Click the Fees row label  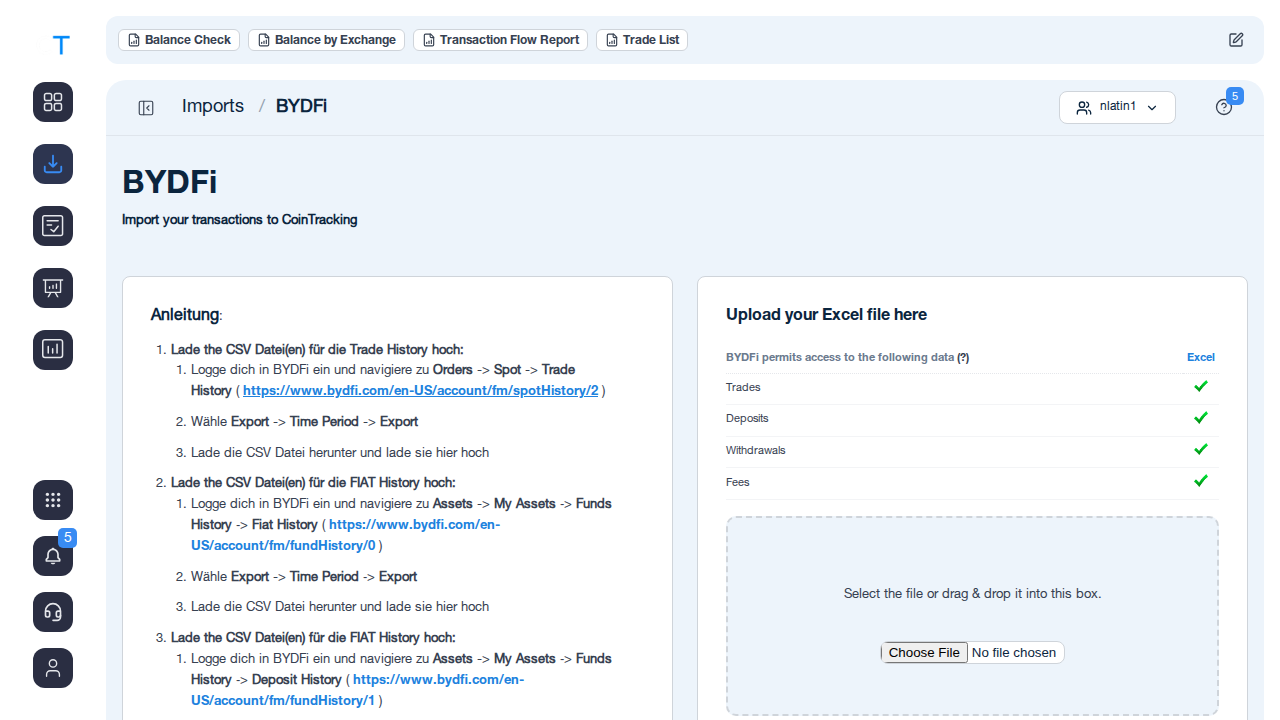[x=738, y=482]
